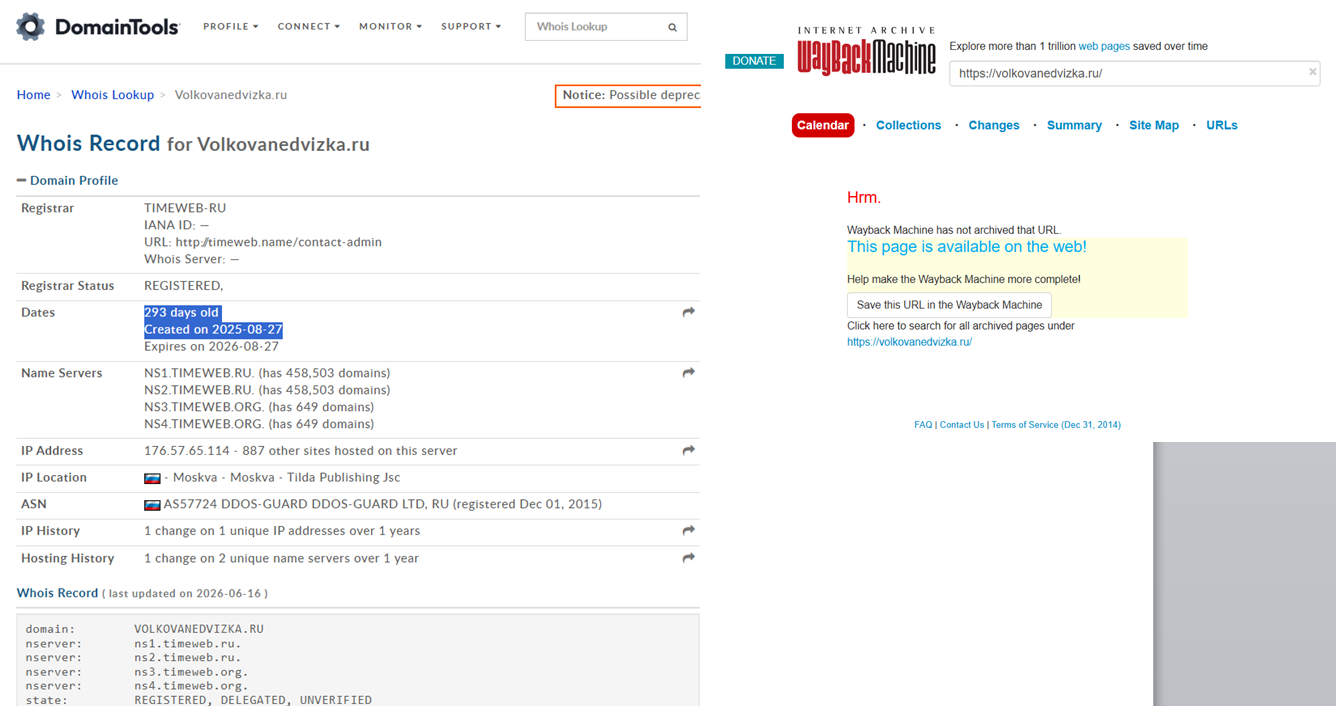Image resolution: width=1336 pixels, height=706 pixels.
Task: Click the Russian flag in ASN row
Action: 152,505
